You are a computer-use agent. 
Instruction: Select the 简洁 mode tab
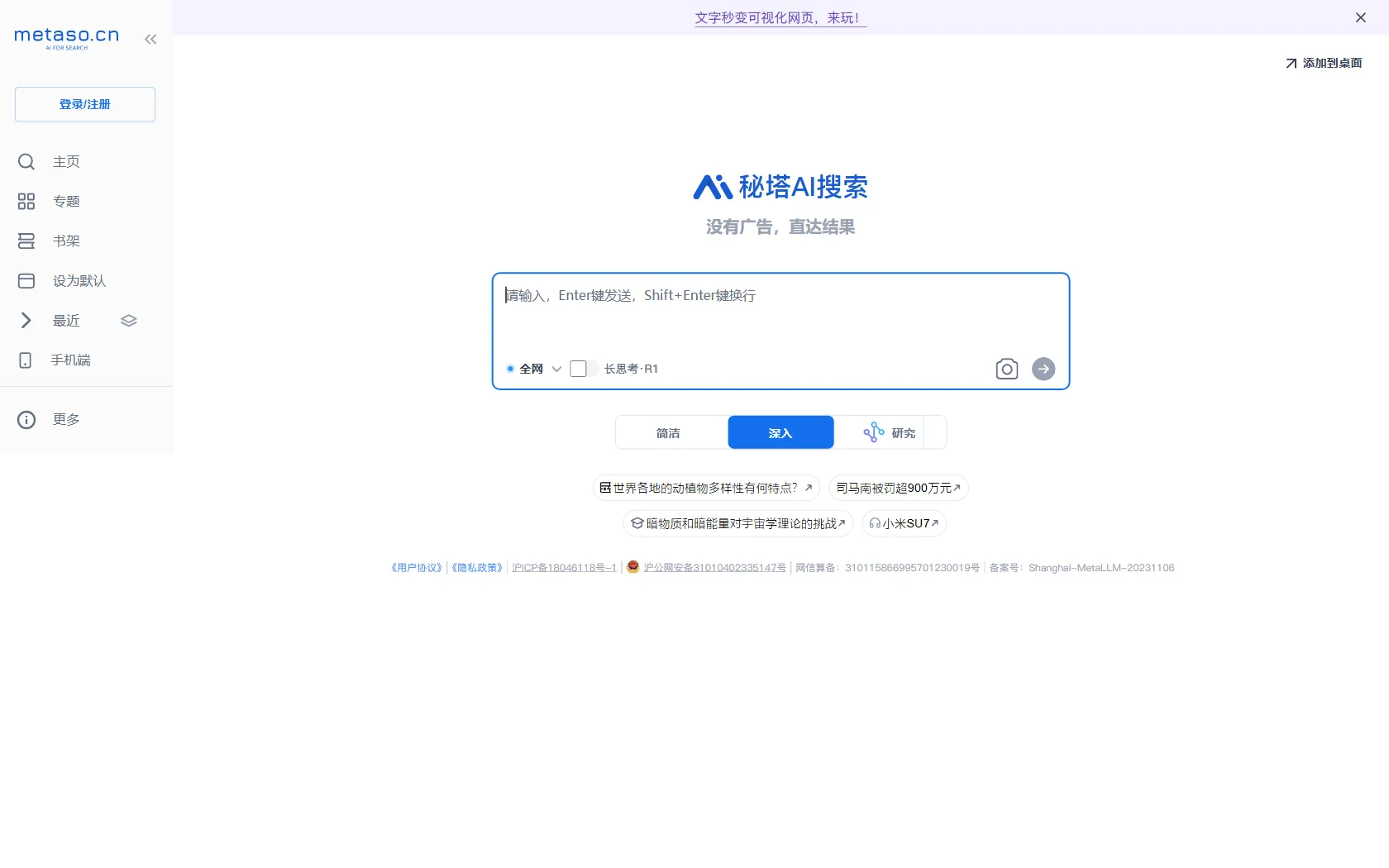(668, 433)
